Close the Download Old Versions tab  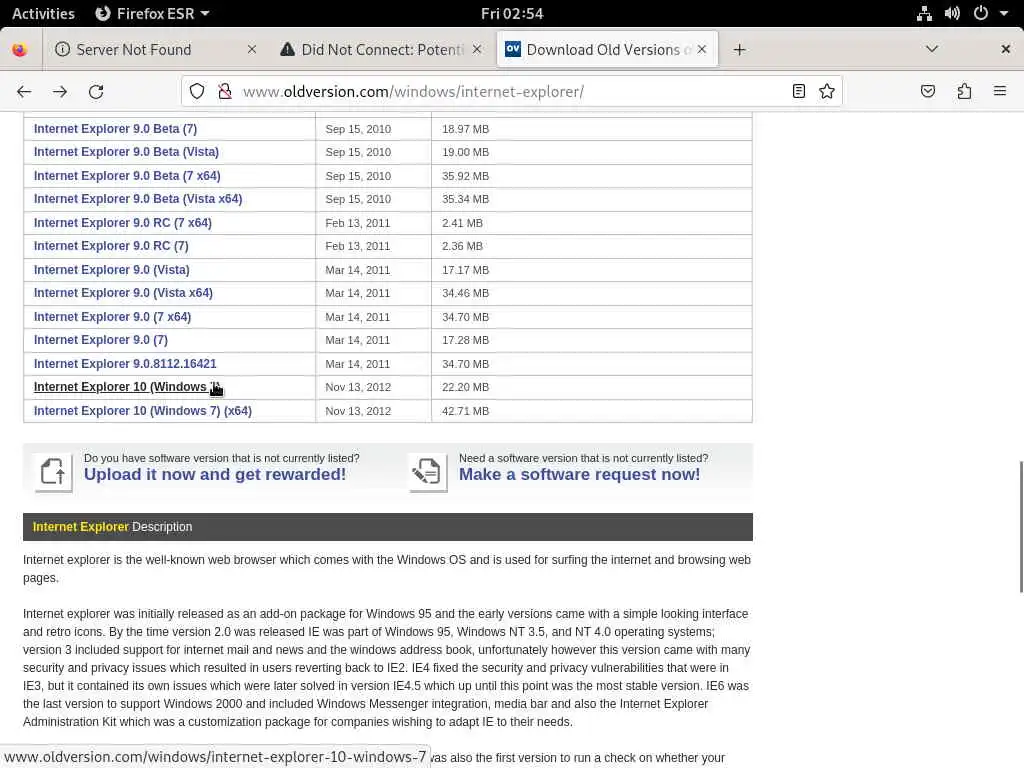pyautogui.click(x=702, y=50)
